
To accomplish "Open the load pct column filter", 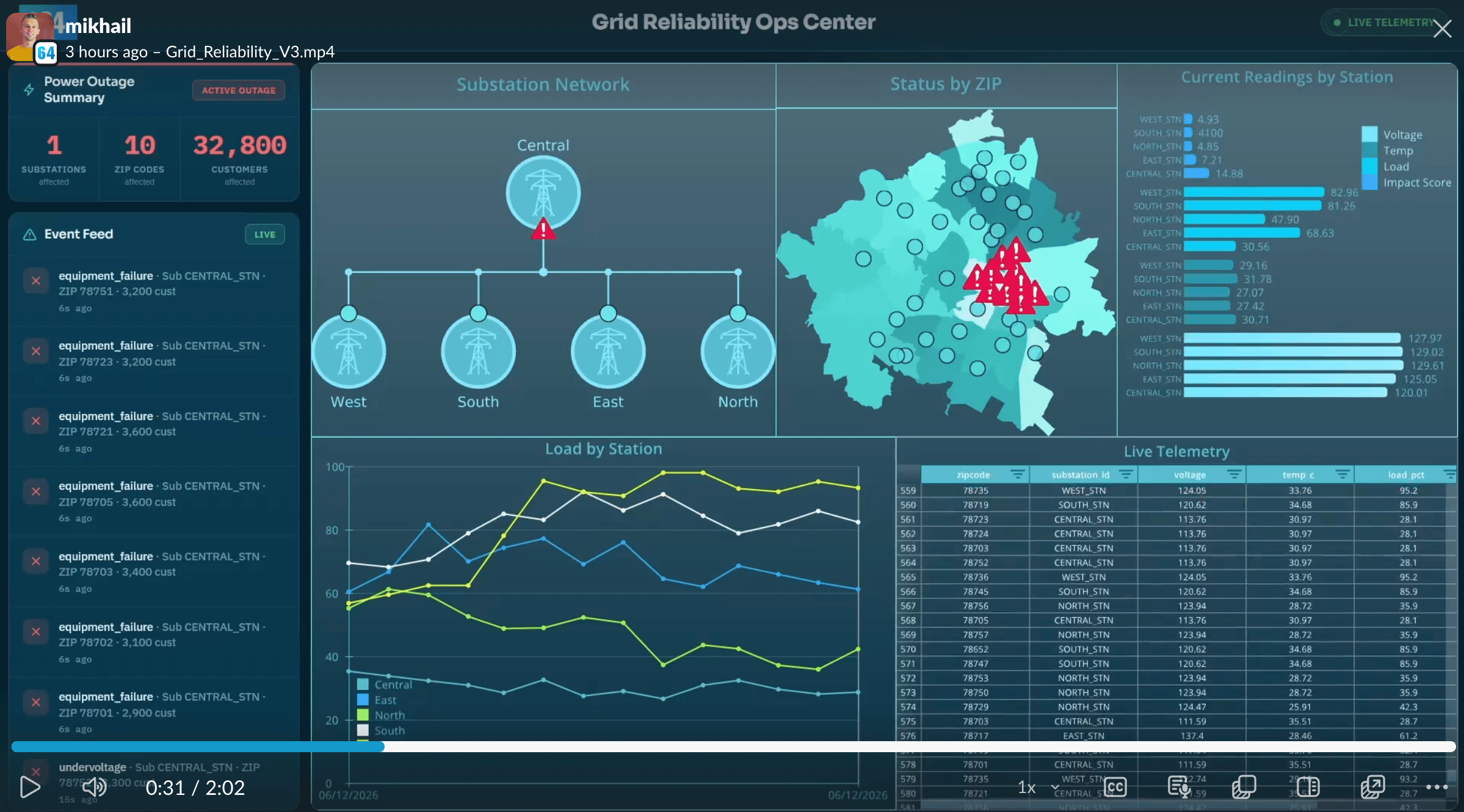I will pyautogui.click(x=1449, y=474).
